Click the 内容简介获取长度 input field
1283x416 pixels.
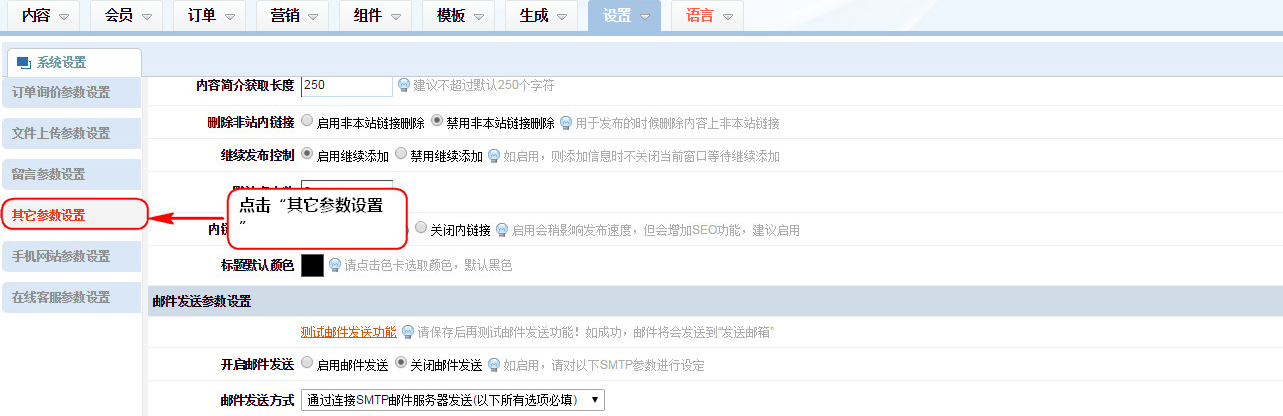click(346, 86)
